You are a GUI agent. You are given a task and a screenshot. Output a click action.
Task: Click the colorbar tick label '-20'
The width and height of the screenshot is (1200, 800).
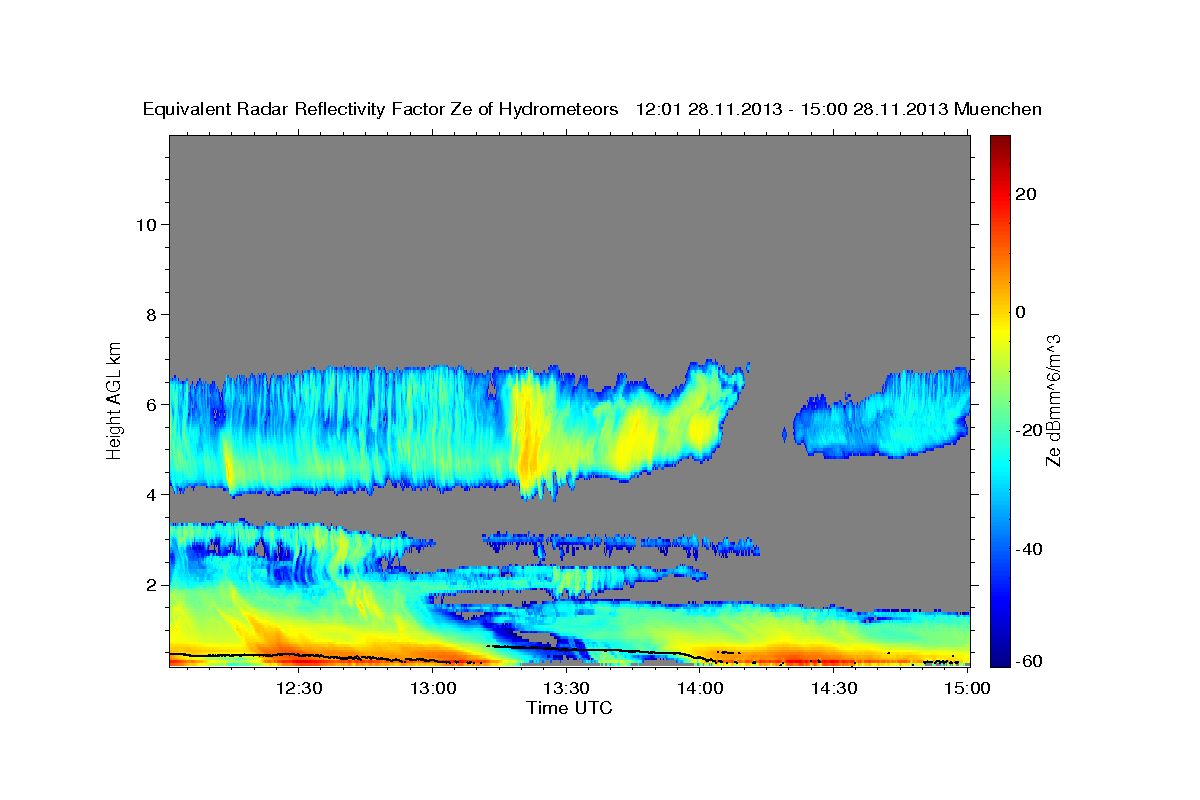pos(1027,430)
